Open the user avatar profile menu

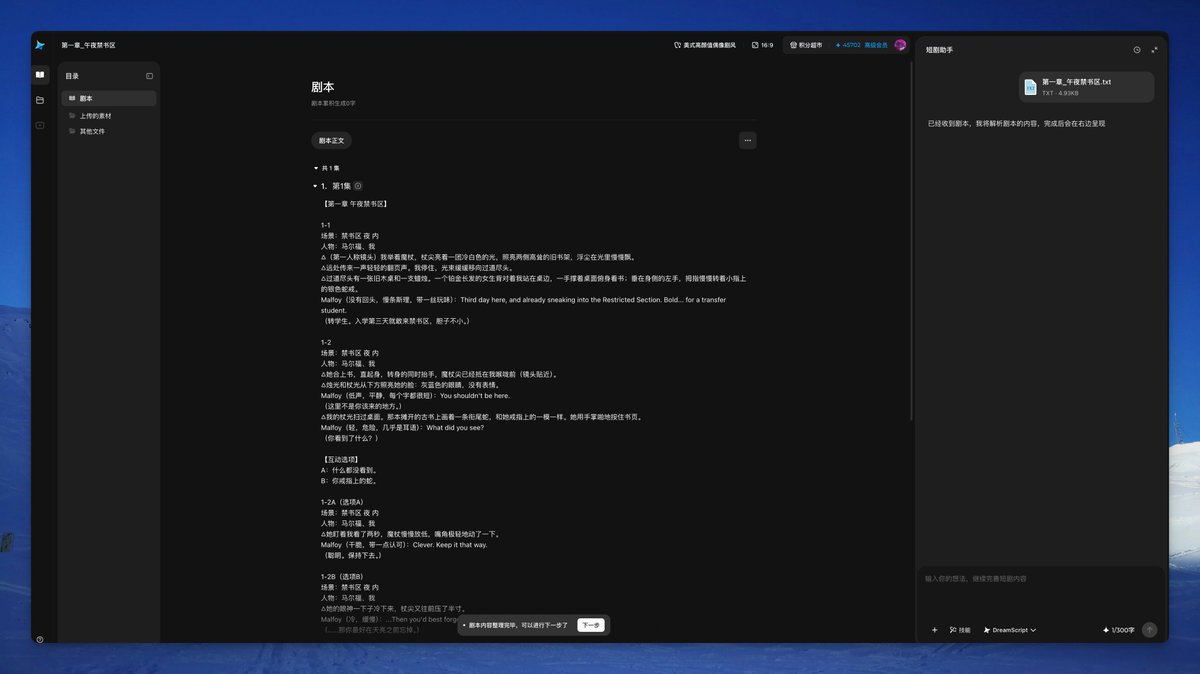(900, 45)
